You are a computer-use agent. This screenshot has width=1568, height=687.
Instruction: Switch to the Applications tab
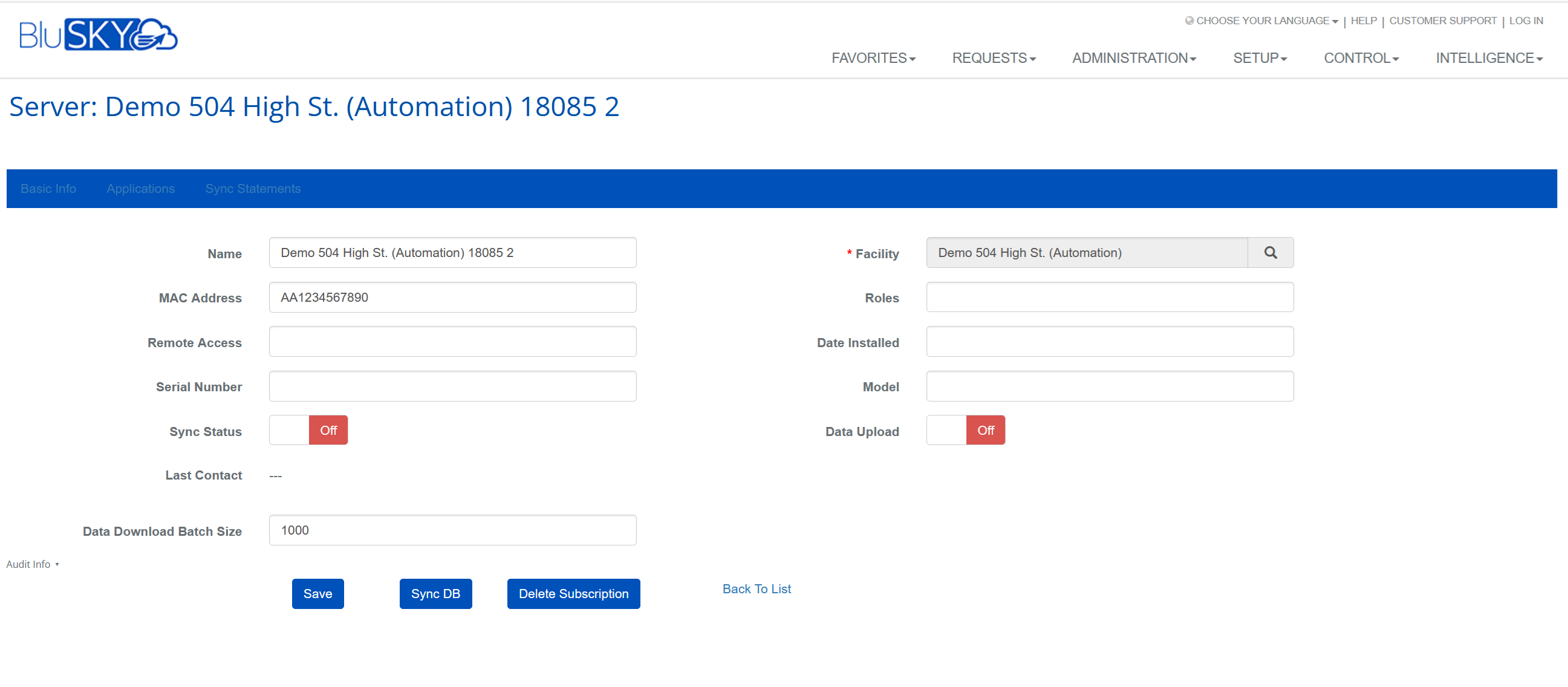141,189
